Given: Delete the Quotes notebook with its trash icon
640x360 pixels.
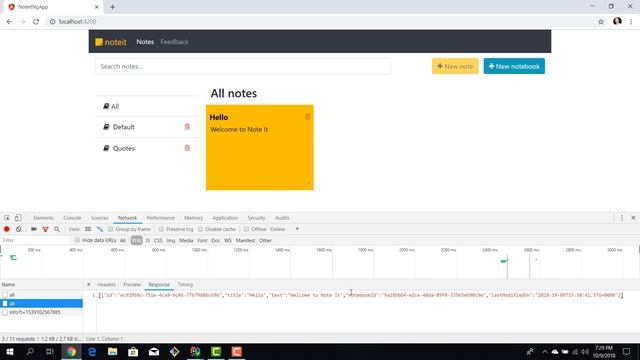Looking at the screenshot, I should [187, 148].
